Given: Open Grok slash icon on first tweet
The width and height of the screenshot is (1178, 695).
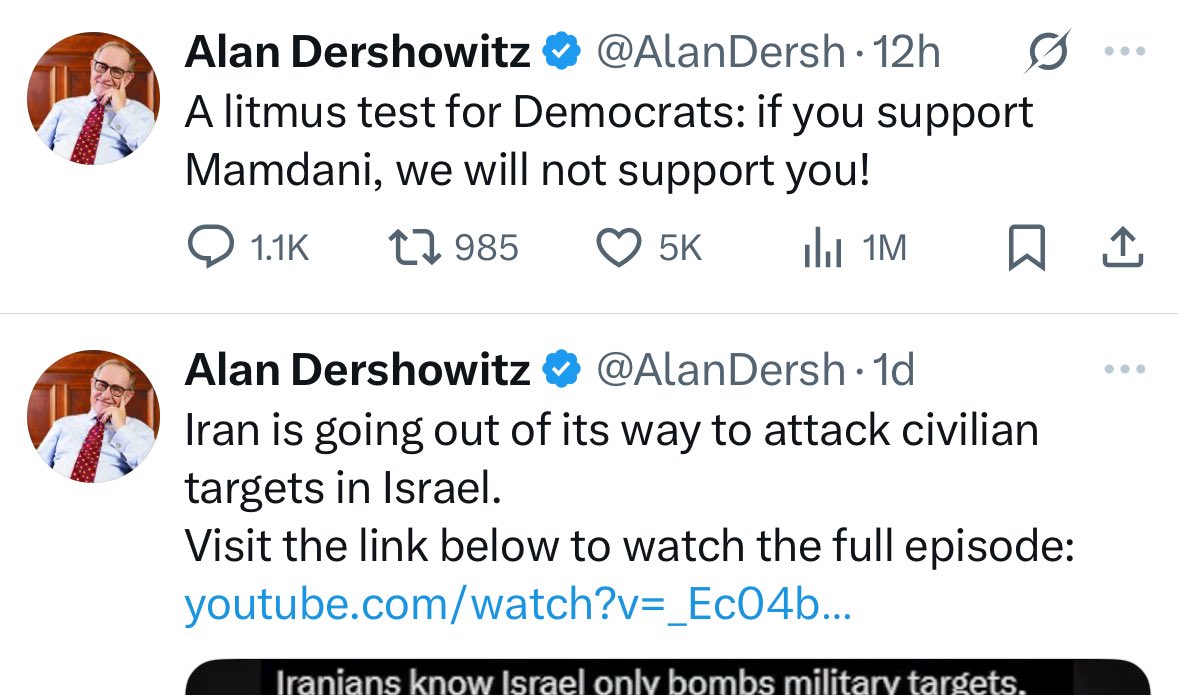Looking at the screenshot, I should point(1047,51).
